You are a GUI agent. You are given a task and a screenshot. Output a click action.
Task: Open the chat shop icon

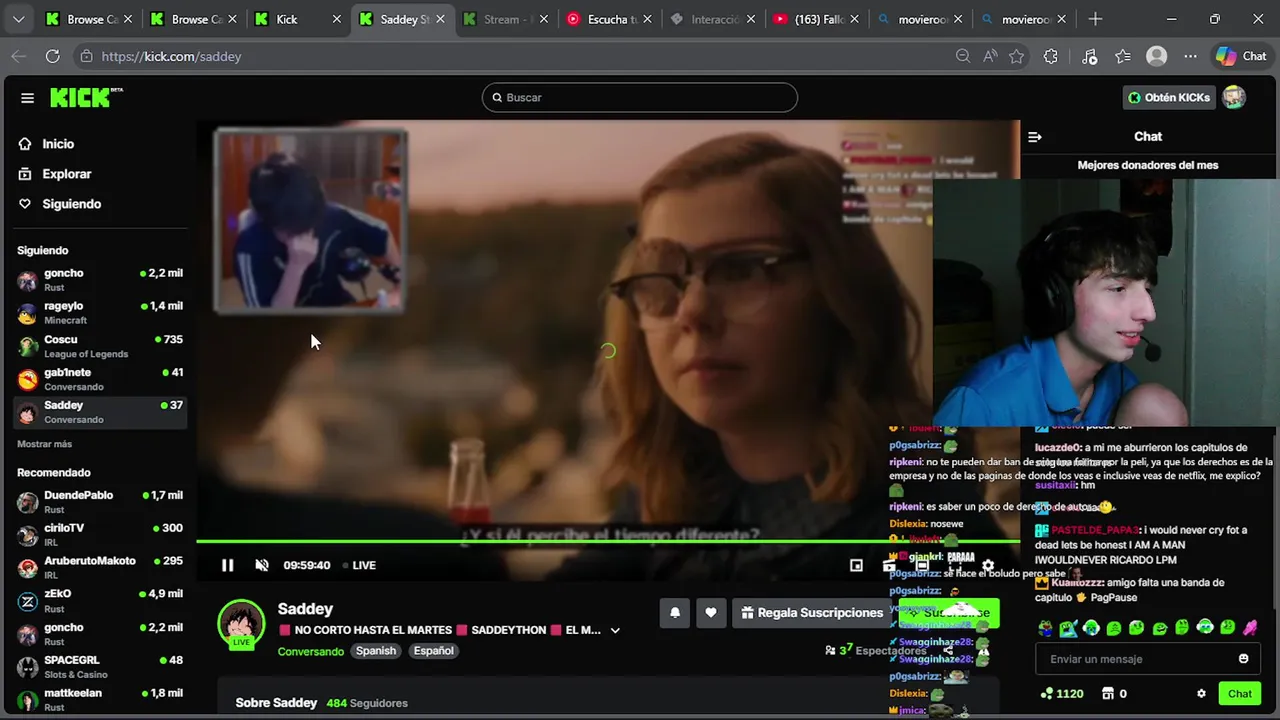(1108, 694)
